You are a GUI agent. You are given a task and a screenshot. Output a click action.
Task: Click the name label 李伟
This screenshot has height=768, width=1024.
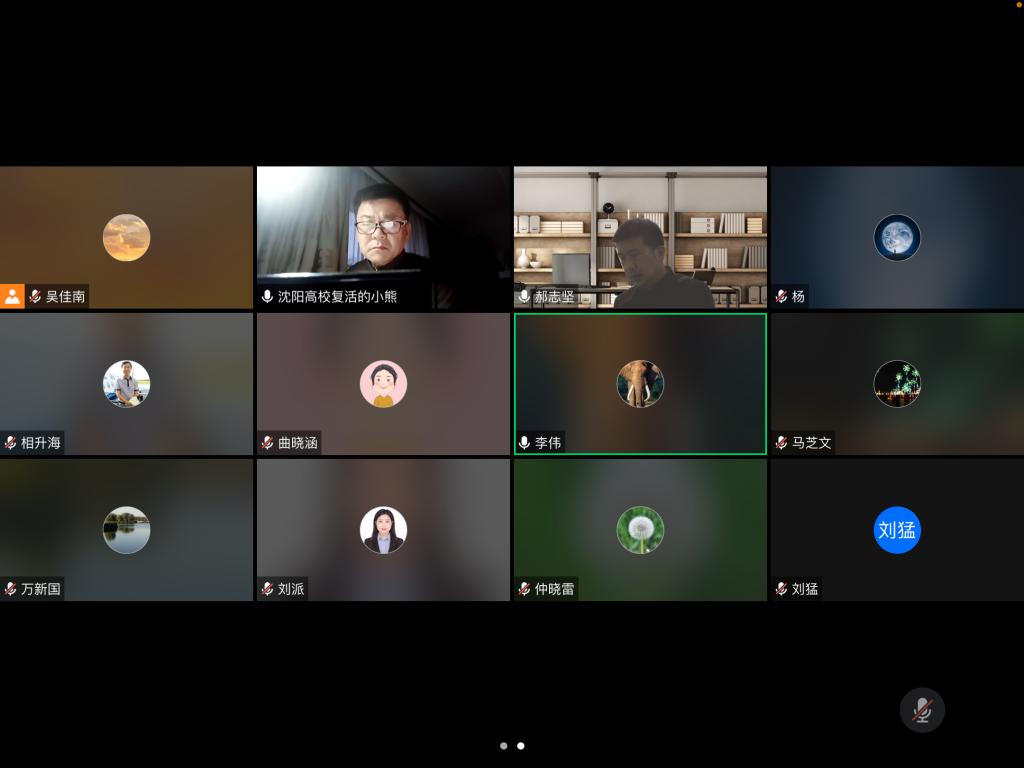pos(548,443)
